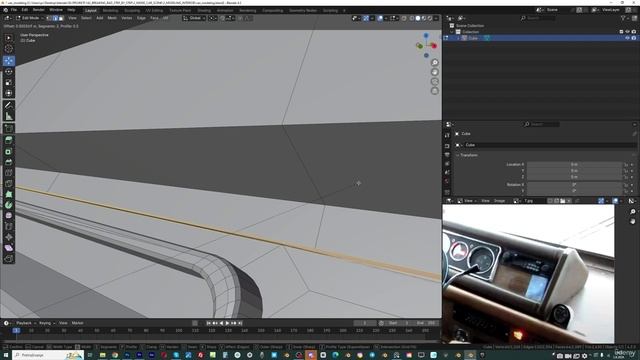This screenshot has width=640, height=360.
Task: Click the zoom magnifier icon in viewport
Action: pos(435,62)
